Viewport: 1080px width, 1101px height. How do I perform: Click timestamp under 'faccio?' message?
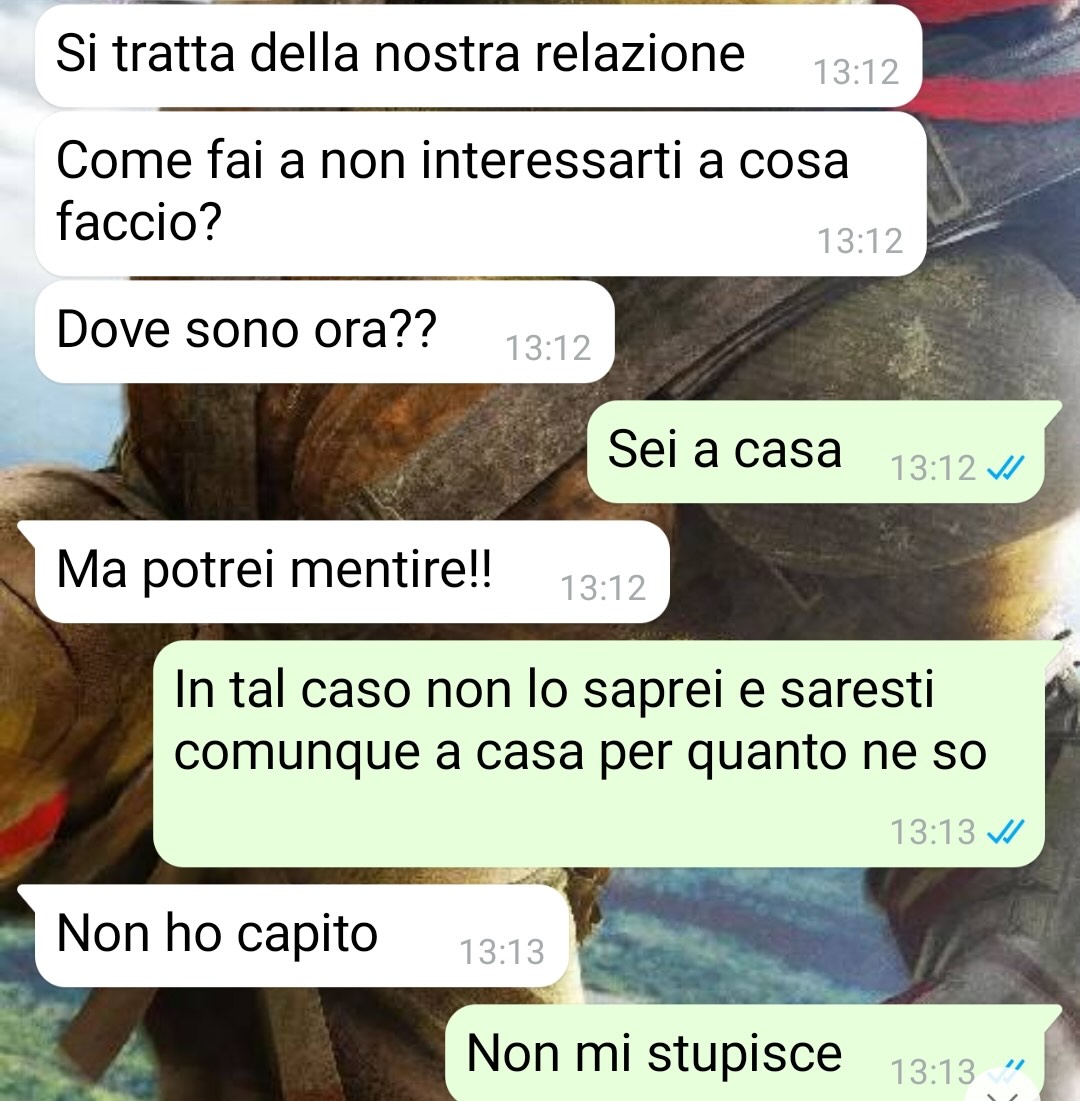pos(860,242)
